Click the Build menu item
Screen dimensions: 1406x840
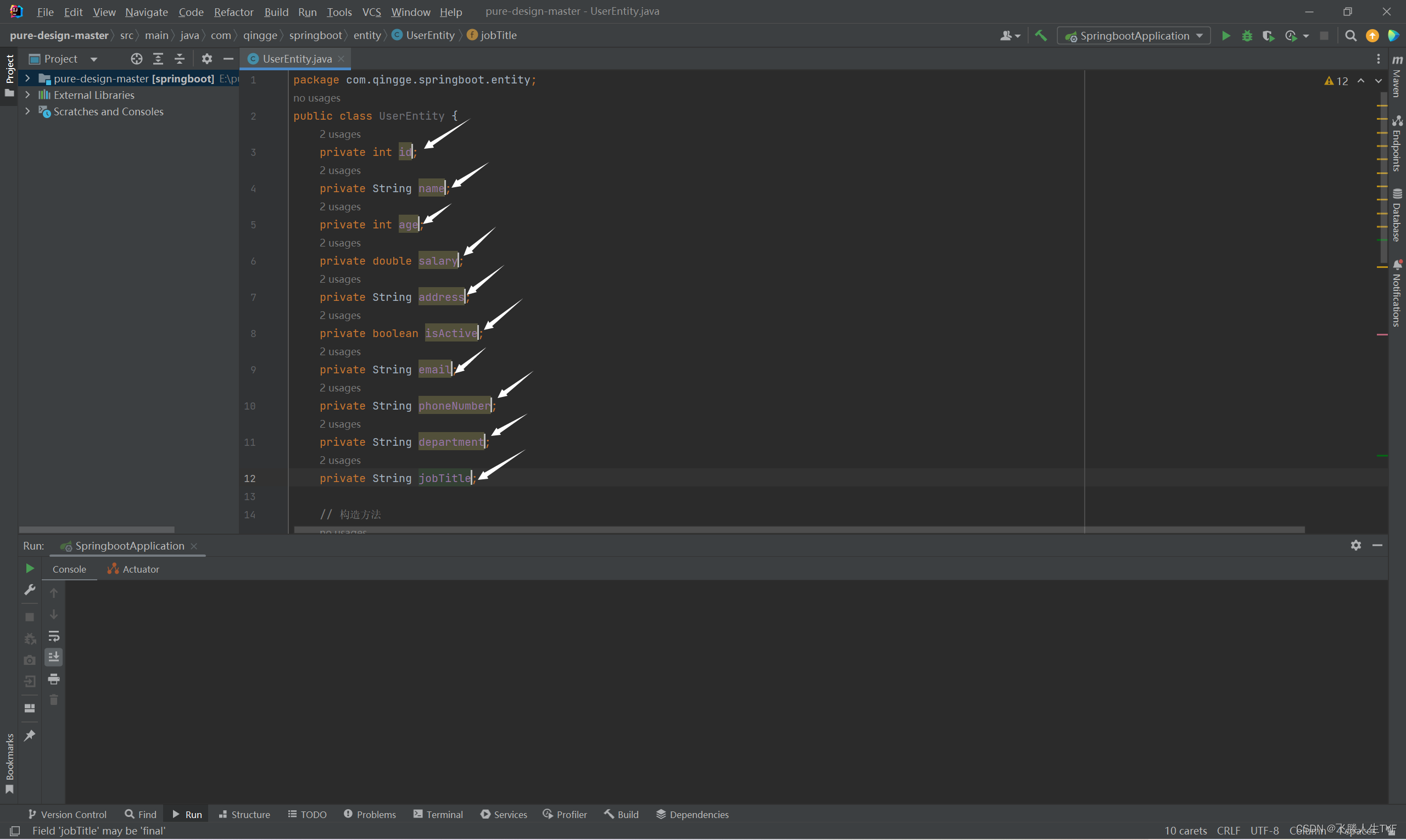[x=276, y=11]
